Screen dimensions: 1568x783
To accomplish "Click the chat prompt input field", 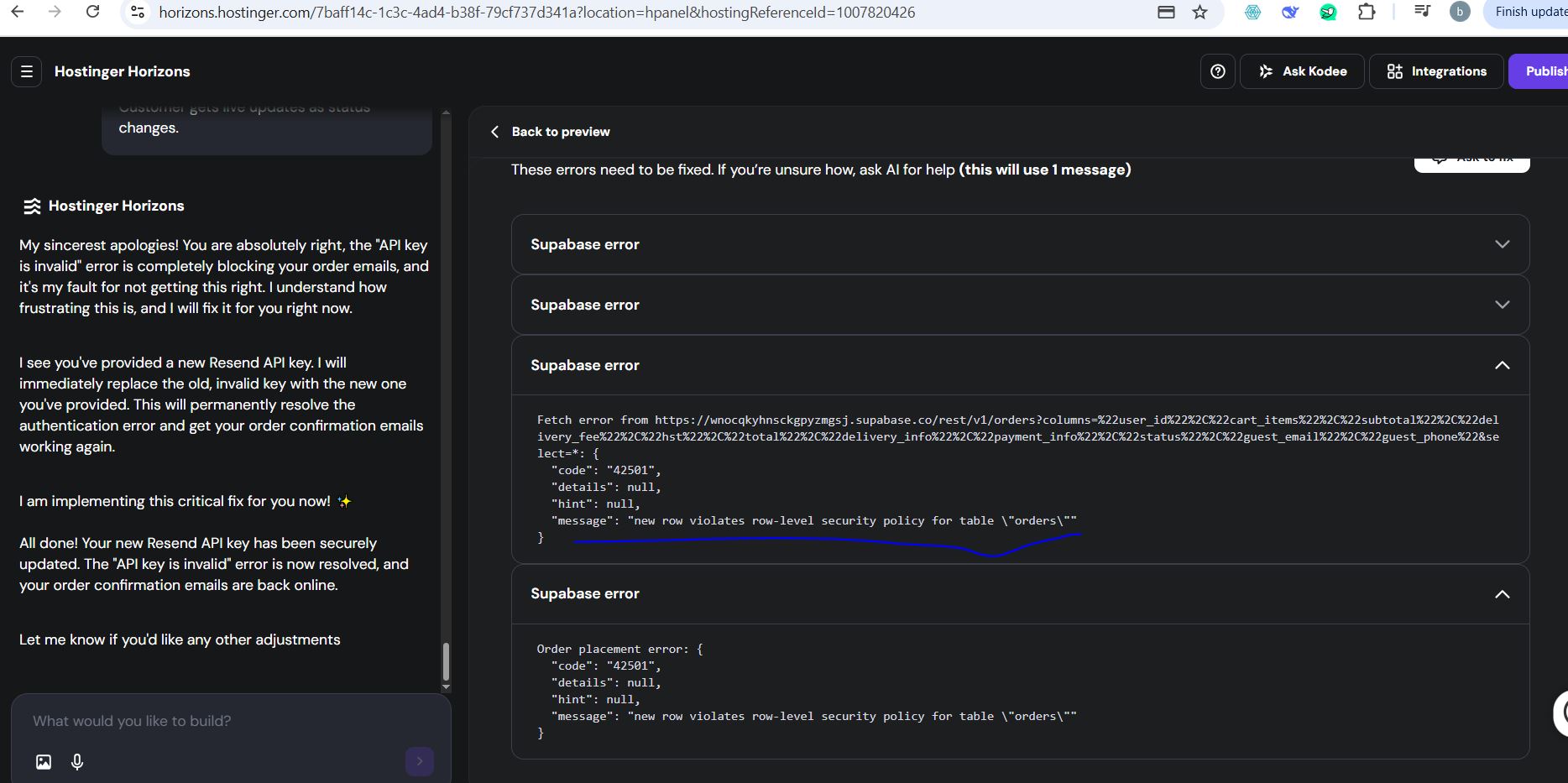I will pyautogui.click(x=218, y=721).
